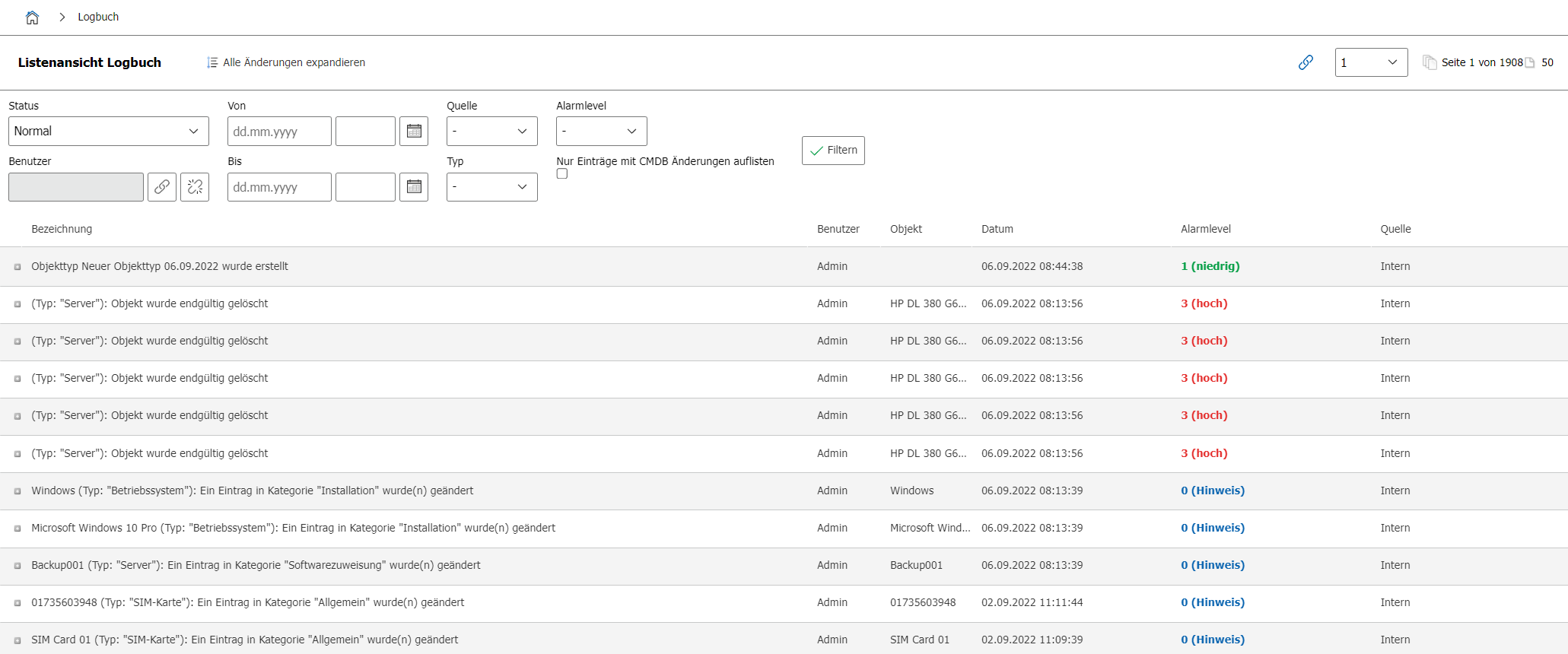Open the page number dropdown

coord(1371,62)
